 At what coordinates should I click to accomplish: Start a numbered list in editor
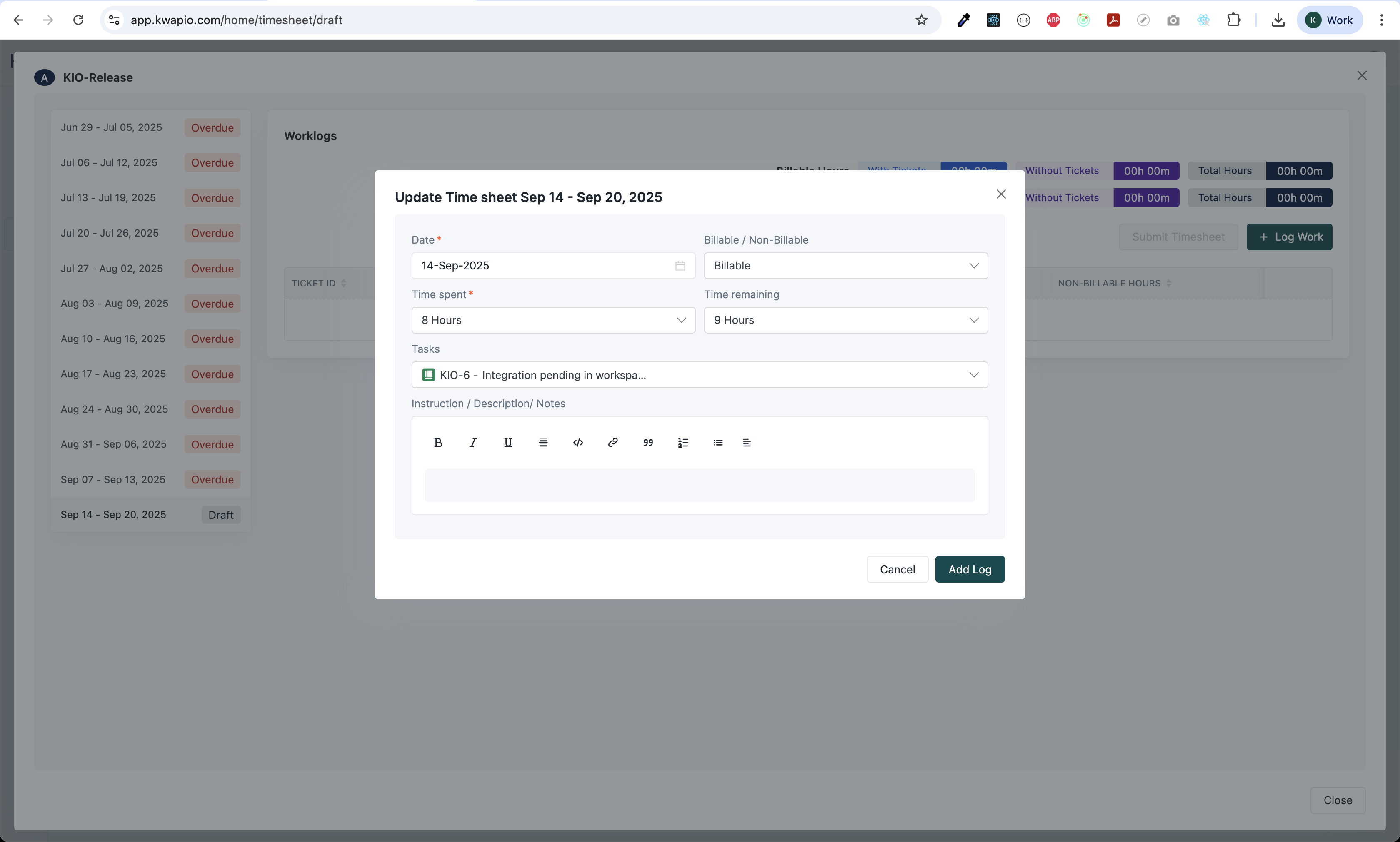(x=683, y=443)
